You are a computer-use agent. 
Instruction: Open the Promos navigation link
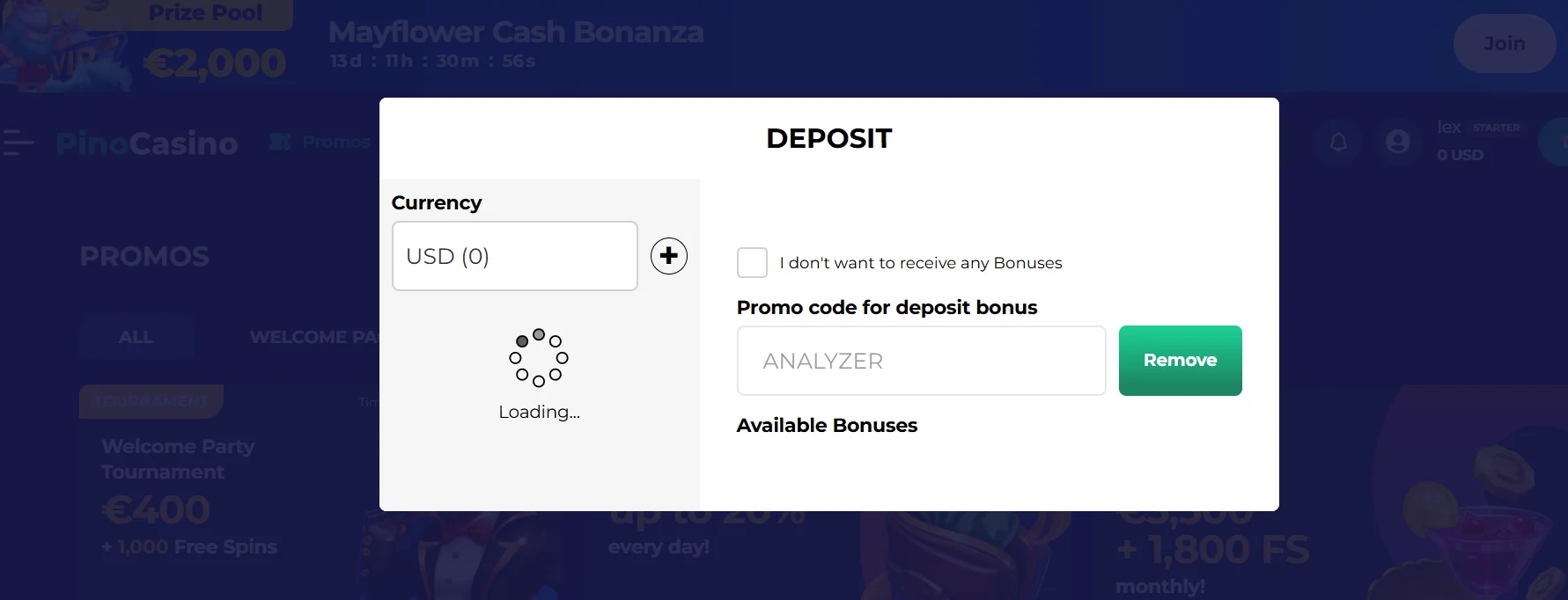point(336,142)
